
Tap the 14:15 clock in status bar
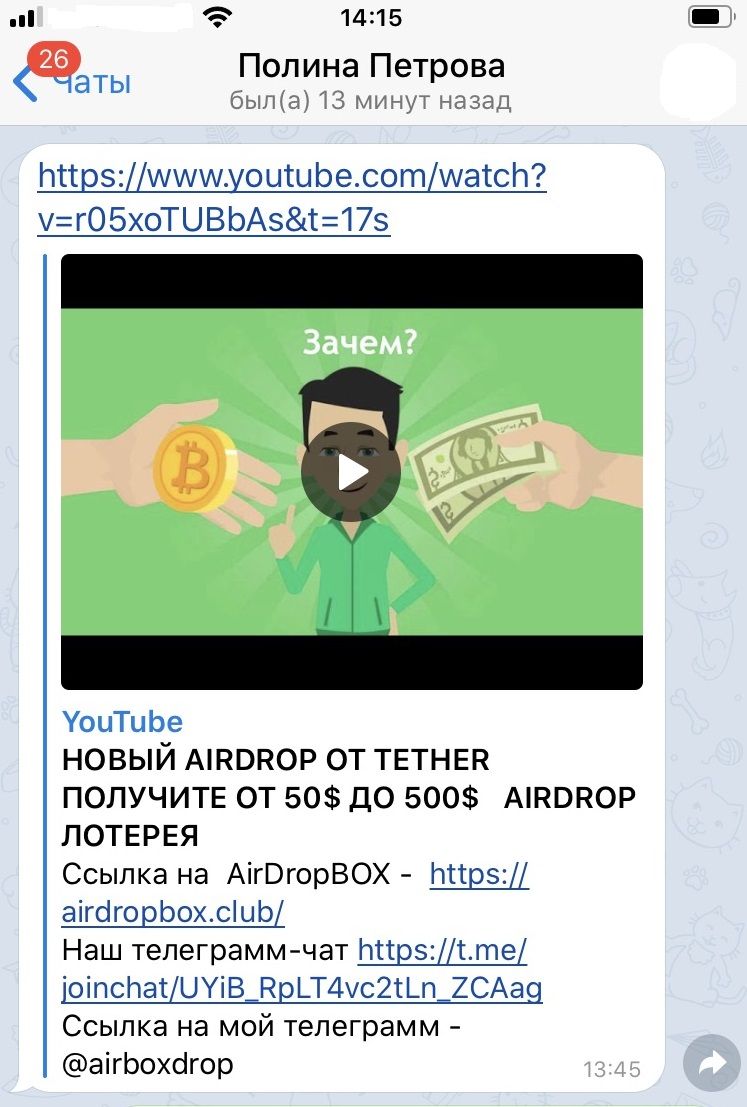[371, 18]
